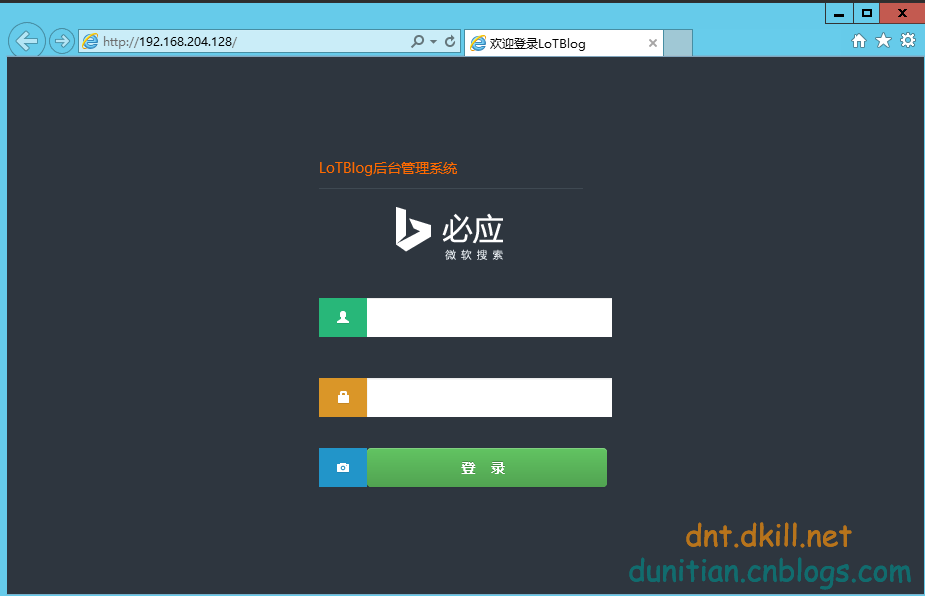Click the blue camera icon
The image size is (925, 596).
pyautogui.click(x=343, y=467)
